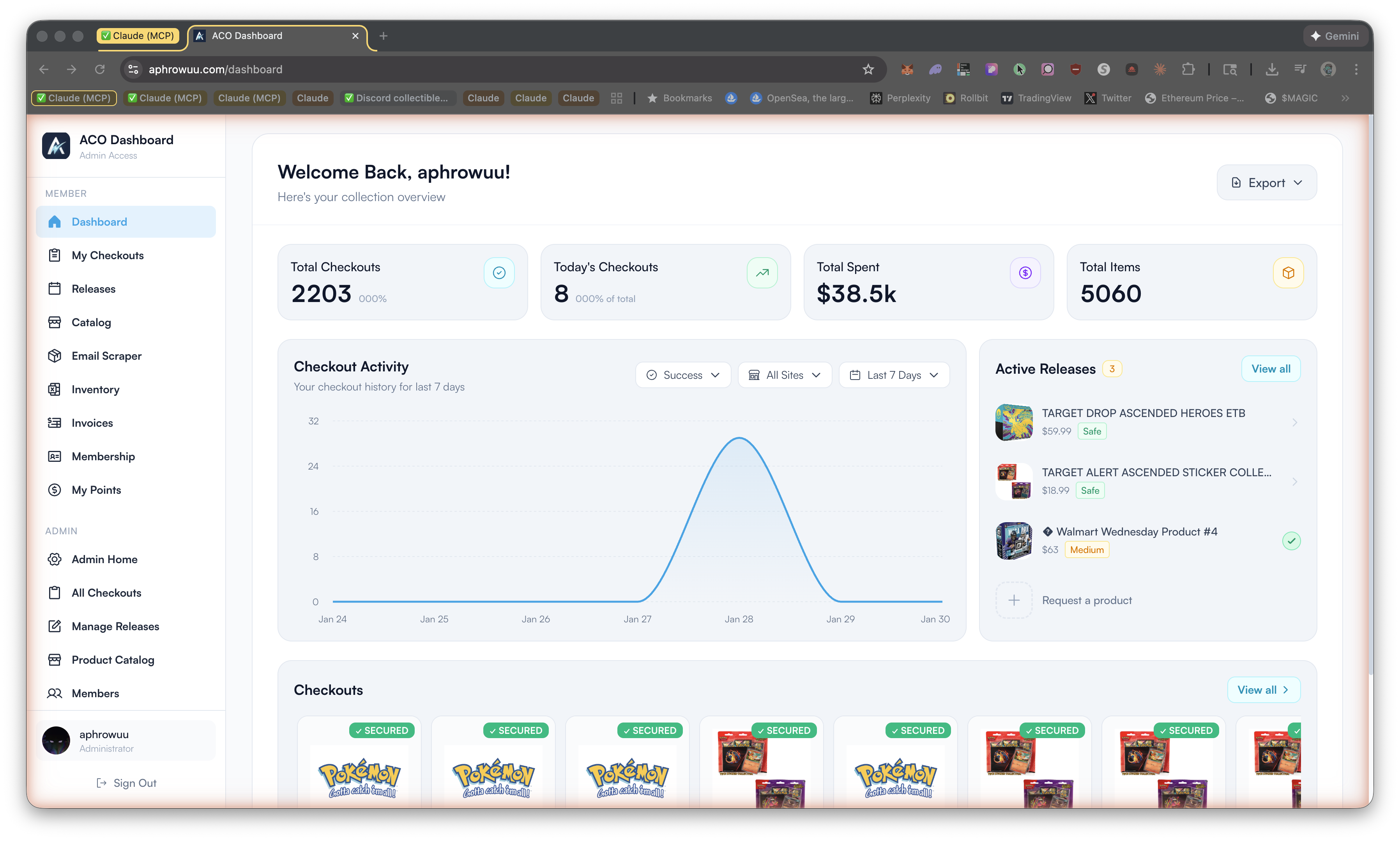Screen dimensions: 1400x841
Task: Open the MetaMask browser extension
Action: tap(907, 69)
